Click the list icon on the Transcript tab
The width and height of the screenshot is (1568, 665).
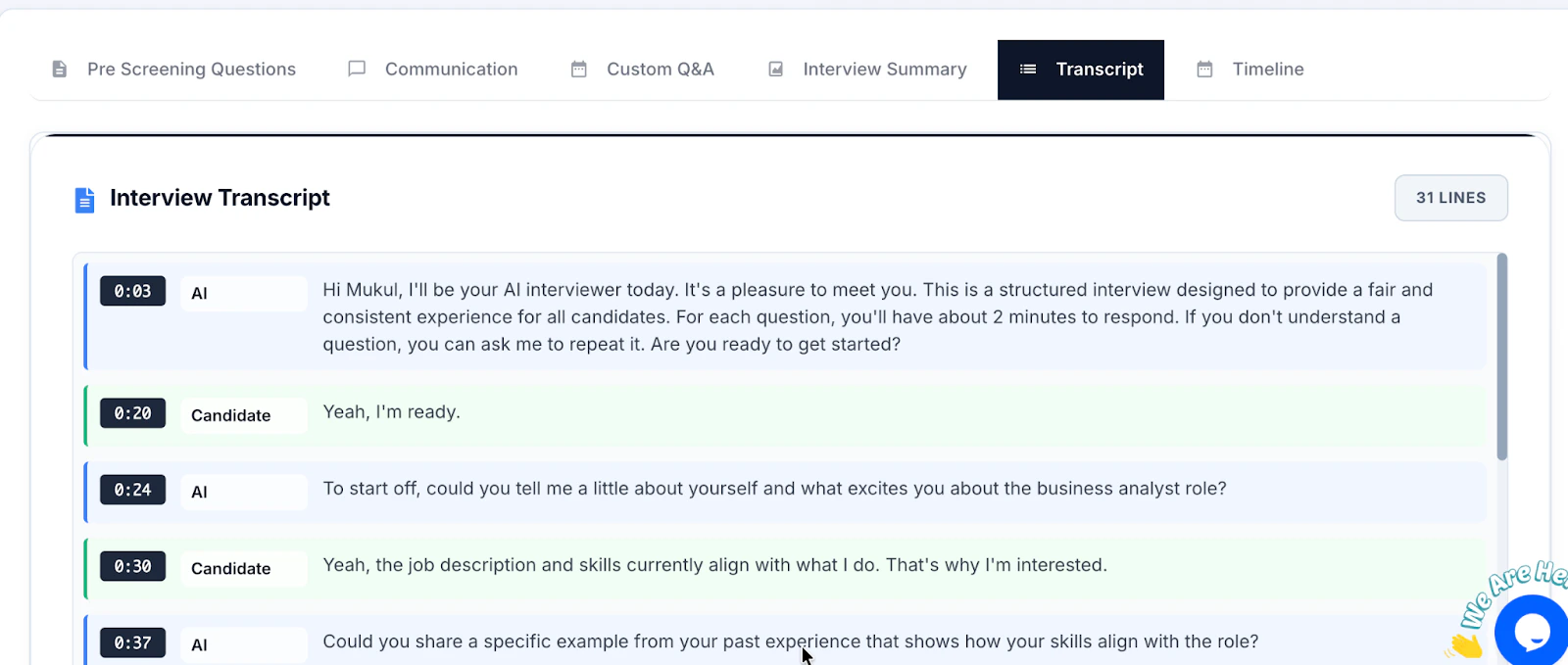[x=1026, y=69]
